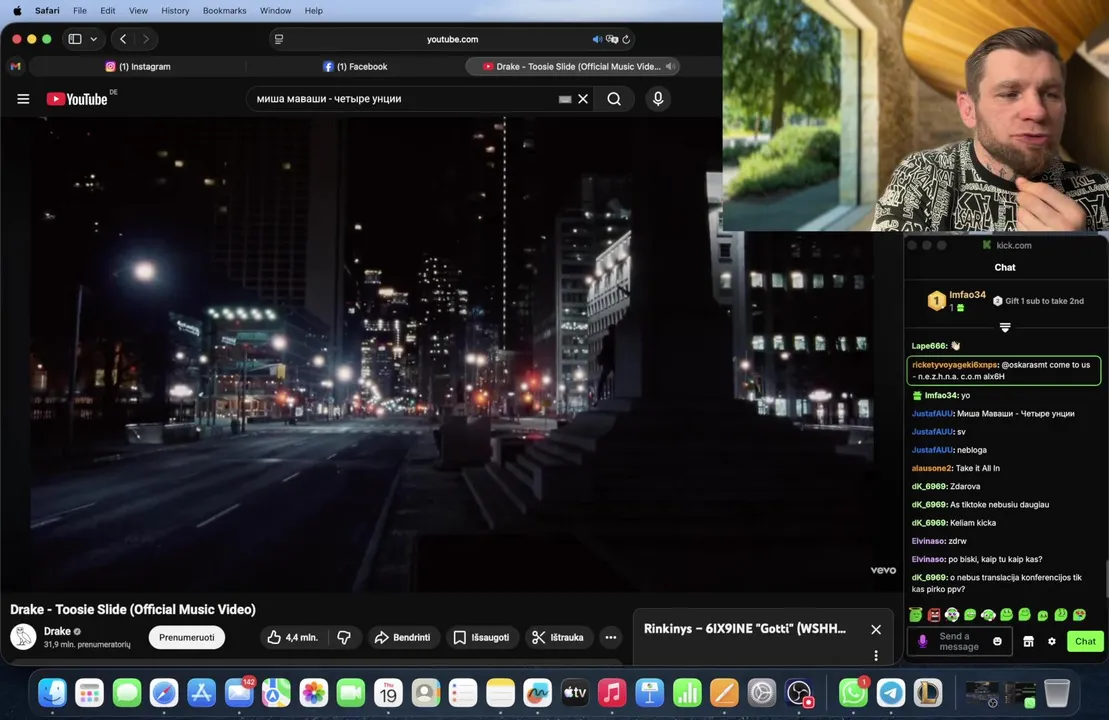Open the Safari File menu
The height and width of the screenshot is (720, 1109).
(x=80, y=11)
